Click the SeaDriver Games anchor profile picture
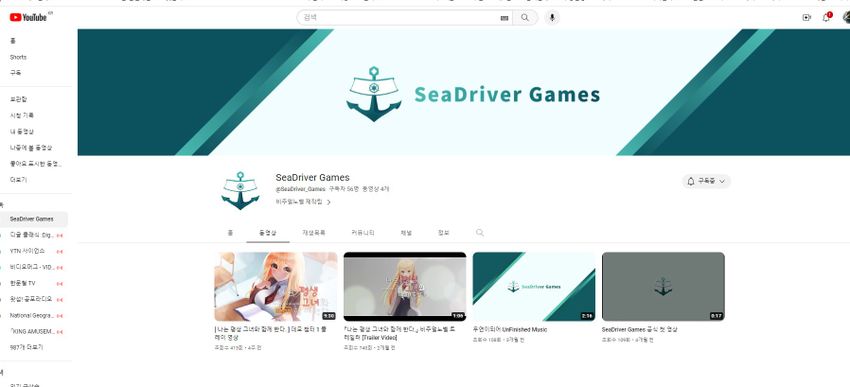Screen dimensions: 850x387 pos(240,190)
